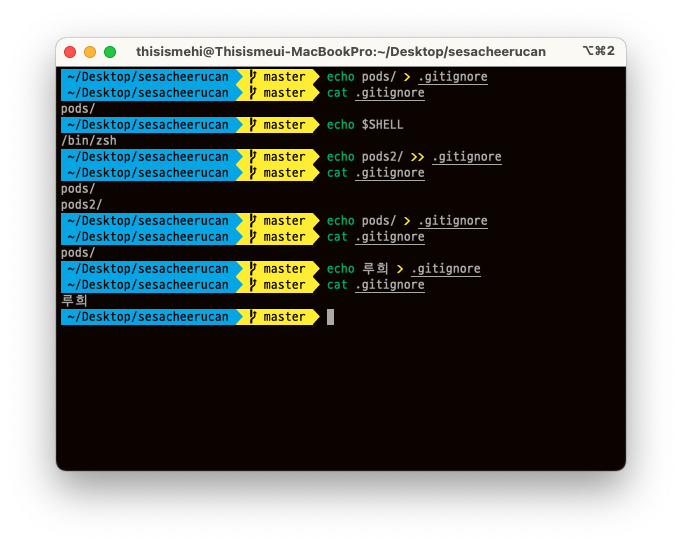The width and height of the screenshot is (682, 545).
Task: Click the git branch icon on the cursor prompt
Action: pos(253,317)
